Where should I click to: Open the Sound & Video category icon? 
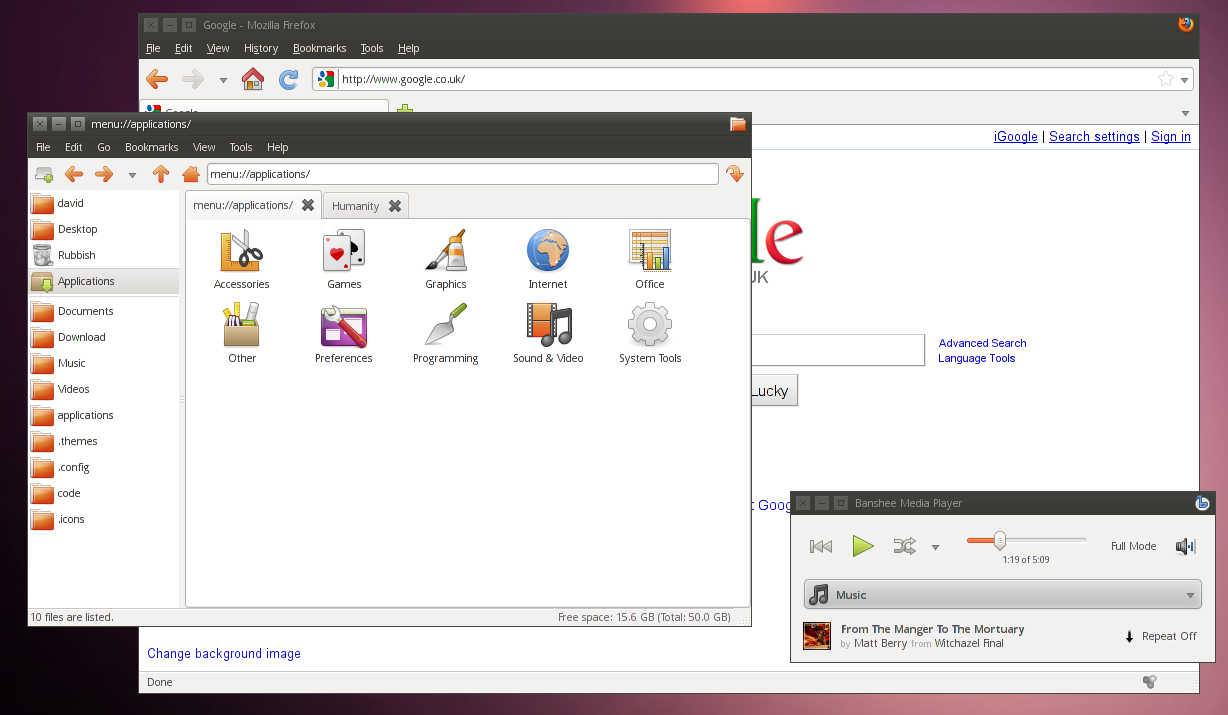(548, 325)
